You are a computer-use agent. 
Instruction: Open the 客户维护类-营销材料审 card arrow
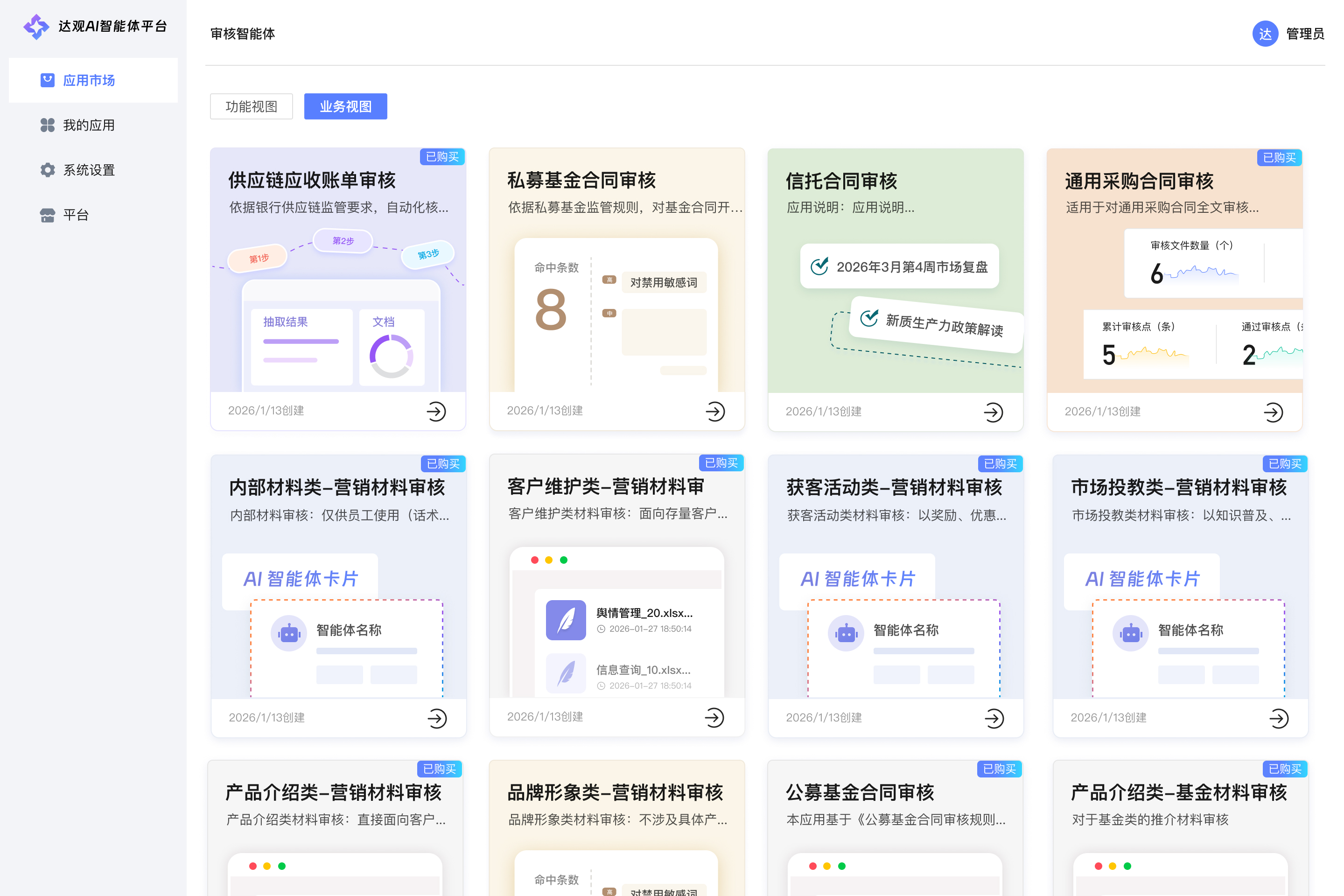pyautogui.click(x=714, y=717)
